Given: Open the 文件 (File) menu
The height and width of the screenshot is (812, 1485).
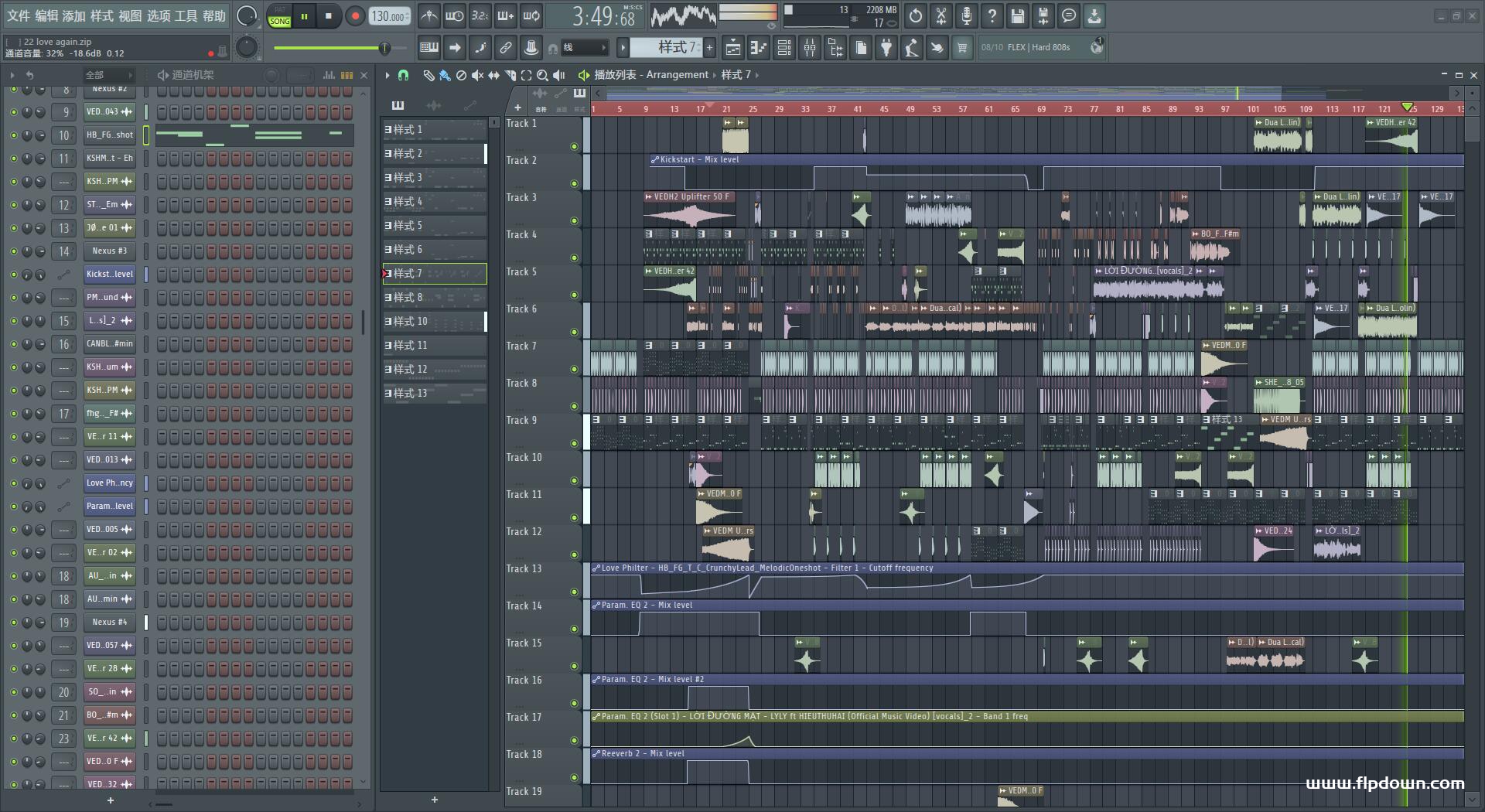Looking at the screenshot, I should (x=19, y=16).
